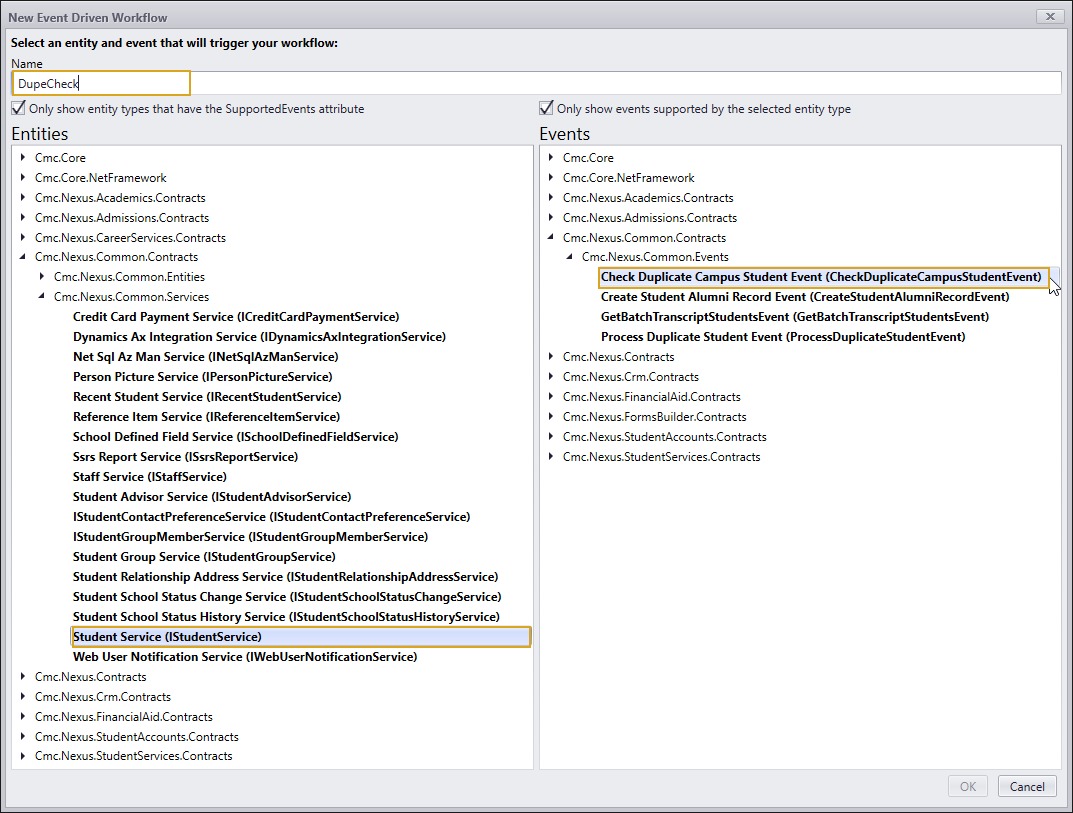Click the OK button
1073x813 pixels.
pyautogui.click(x=967, y=786)
